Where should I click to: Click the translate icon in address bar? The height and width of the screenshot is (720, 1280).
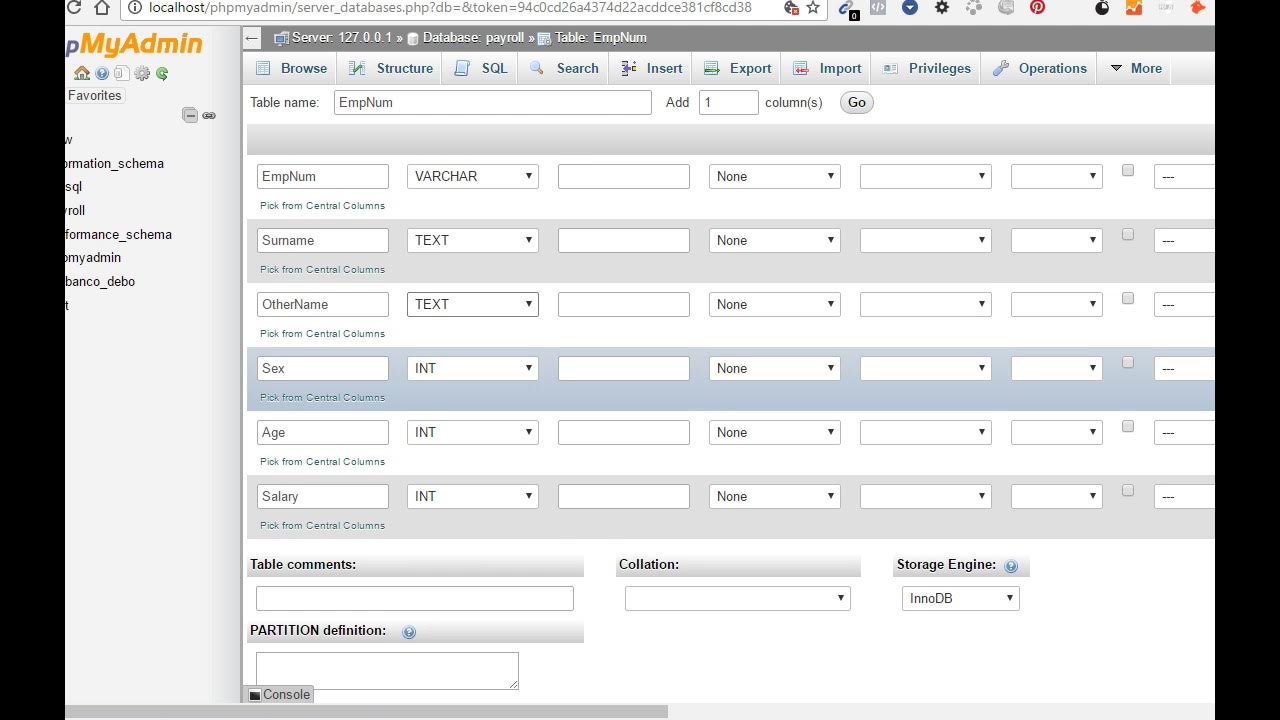[791, 8]
